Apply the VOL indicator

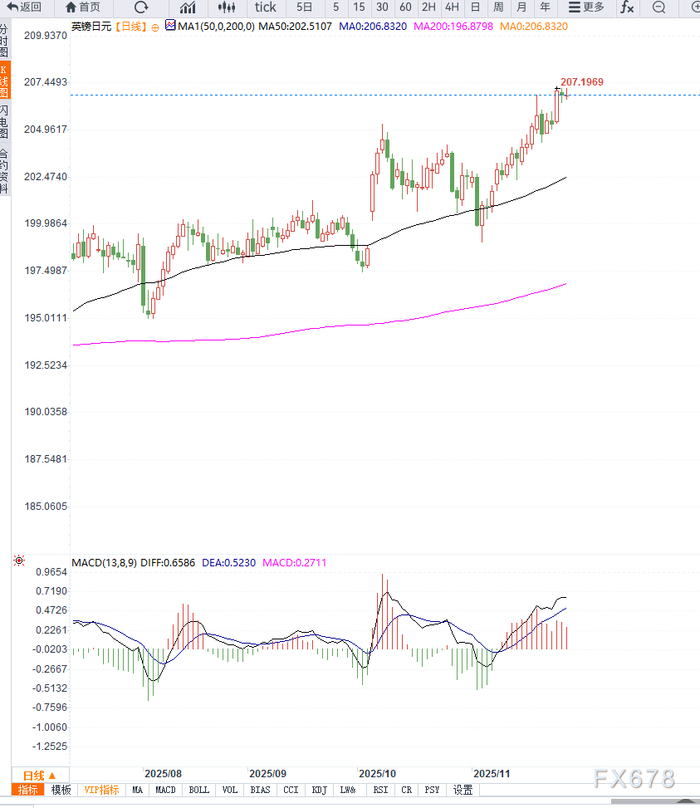(x=230, y=789)
